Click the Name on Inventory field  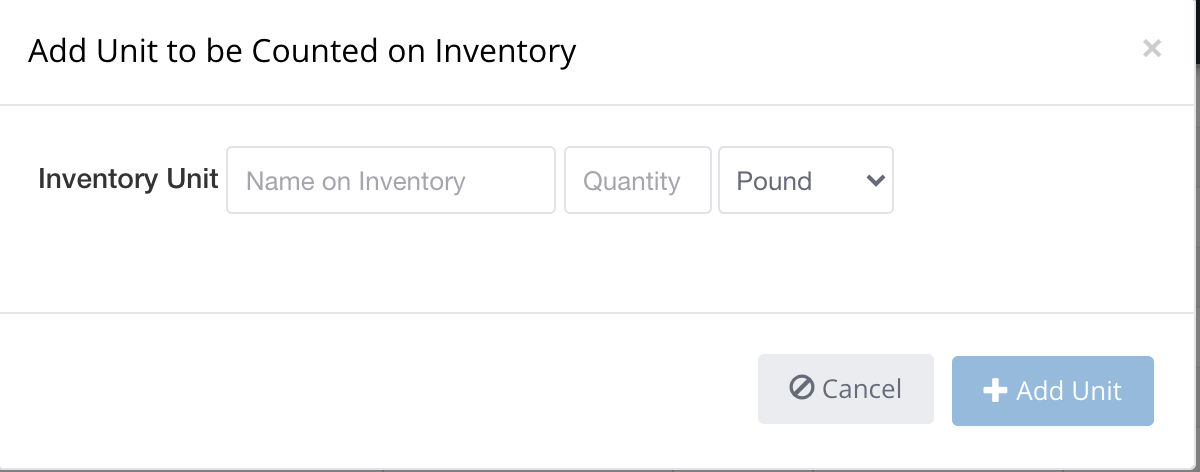click(390, 181)
